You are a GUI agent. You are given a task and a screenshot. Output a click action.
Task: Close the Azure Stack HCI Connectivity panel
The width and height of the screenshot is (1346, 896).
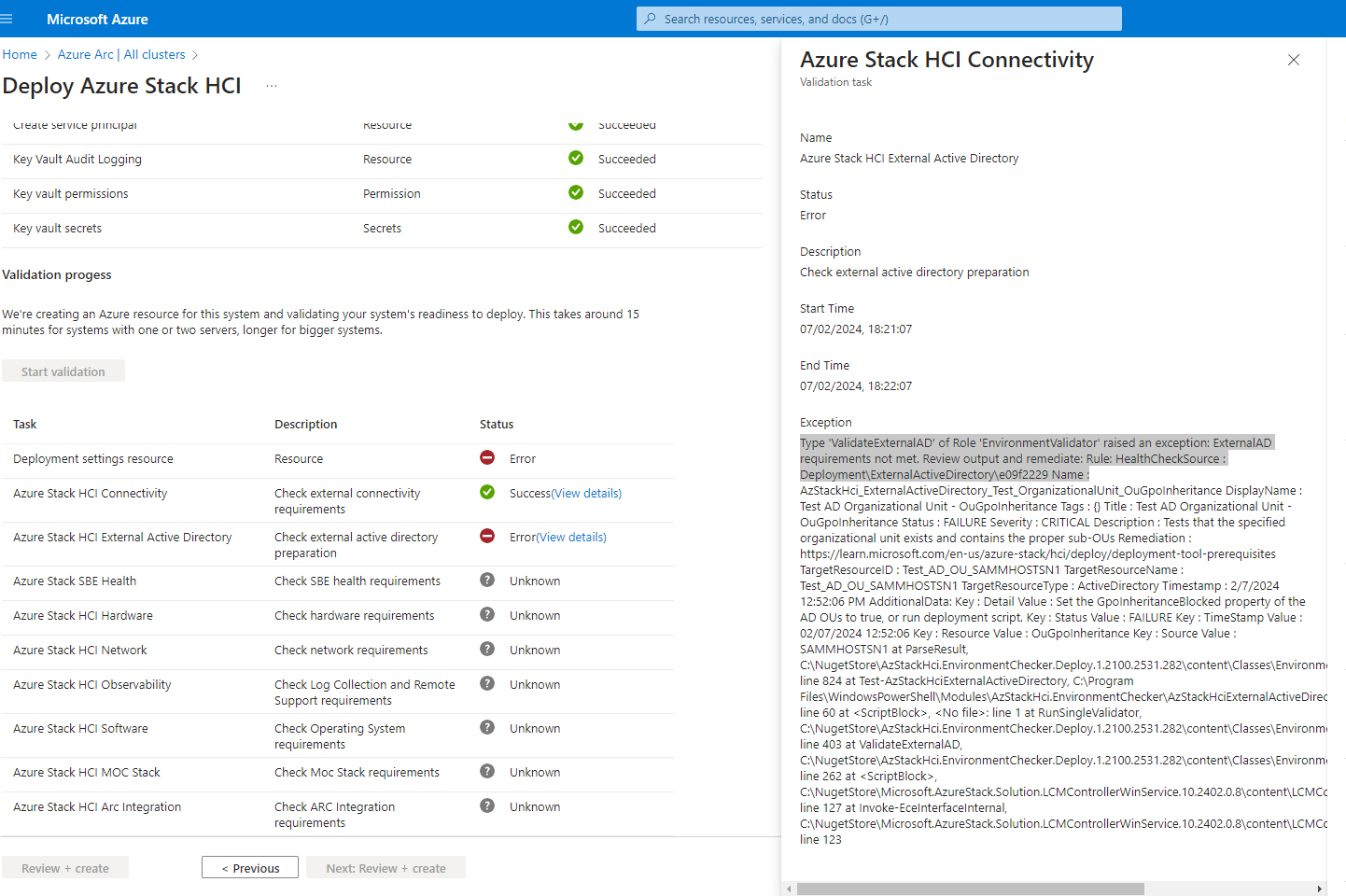(x=1294, y=60)
